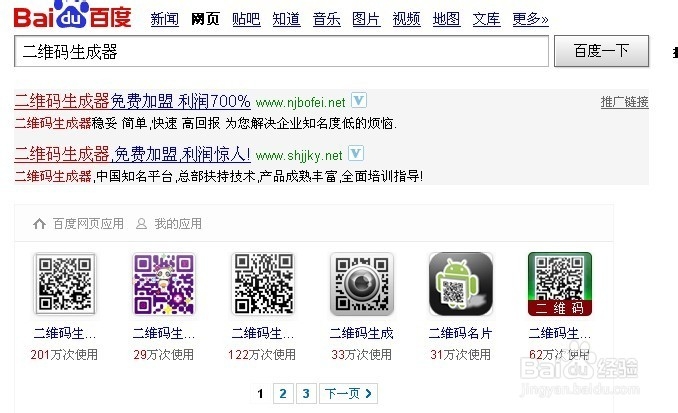Expand the V badge next to www.njbofei.net
Viewport: 678px width, 413px height.
(359, 100)
